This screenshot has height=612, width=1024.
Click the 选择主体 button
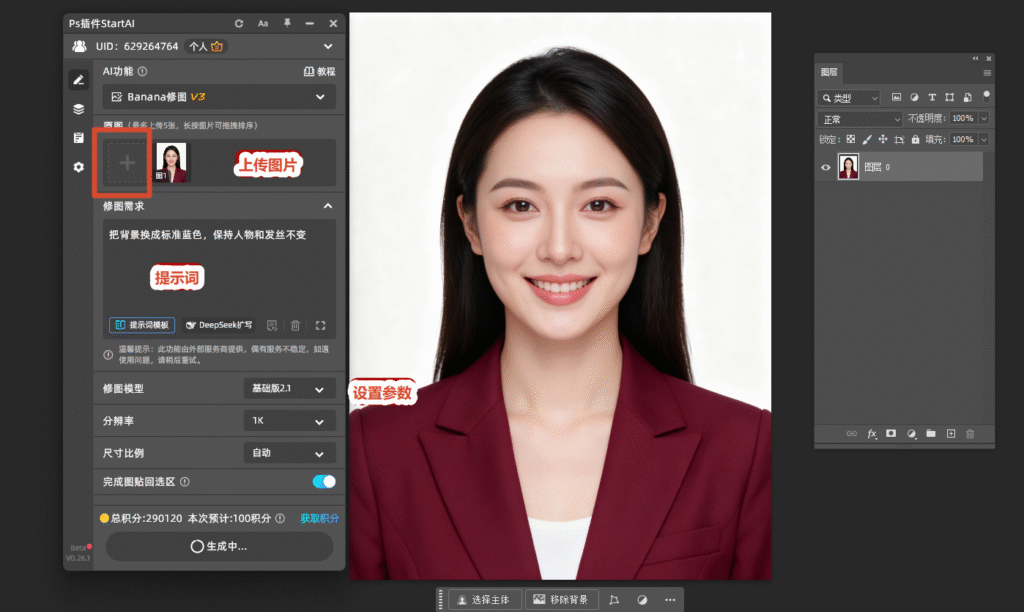[x=484, y=600]
